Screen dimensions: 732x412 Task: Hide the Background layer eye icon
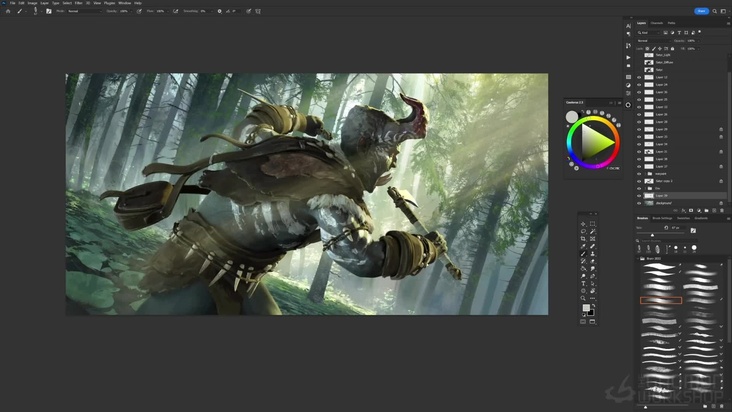tap(639, 203)
